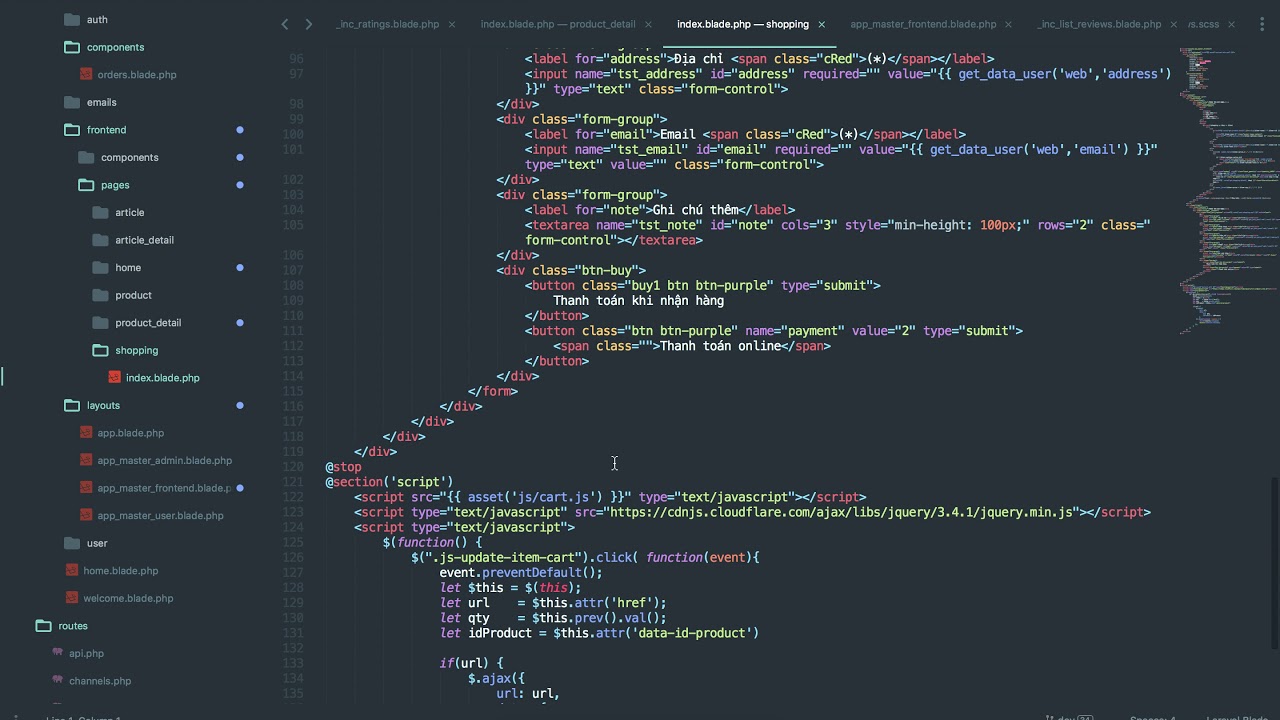The height and width of the screenshot is (720, 1280).
Task: Click the app_master_frontend file icon in sidebar
Action: [x=86, y=488]
